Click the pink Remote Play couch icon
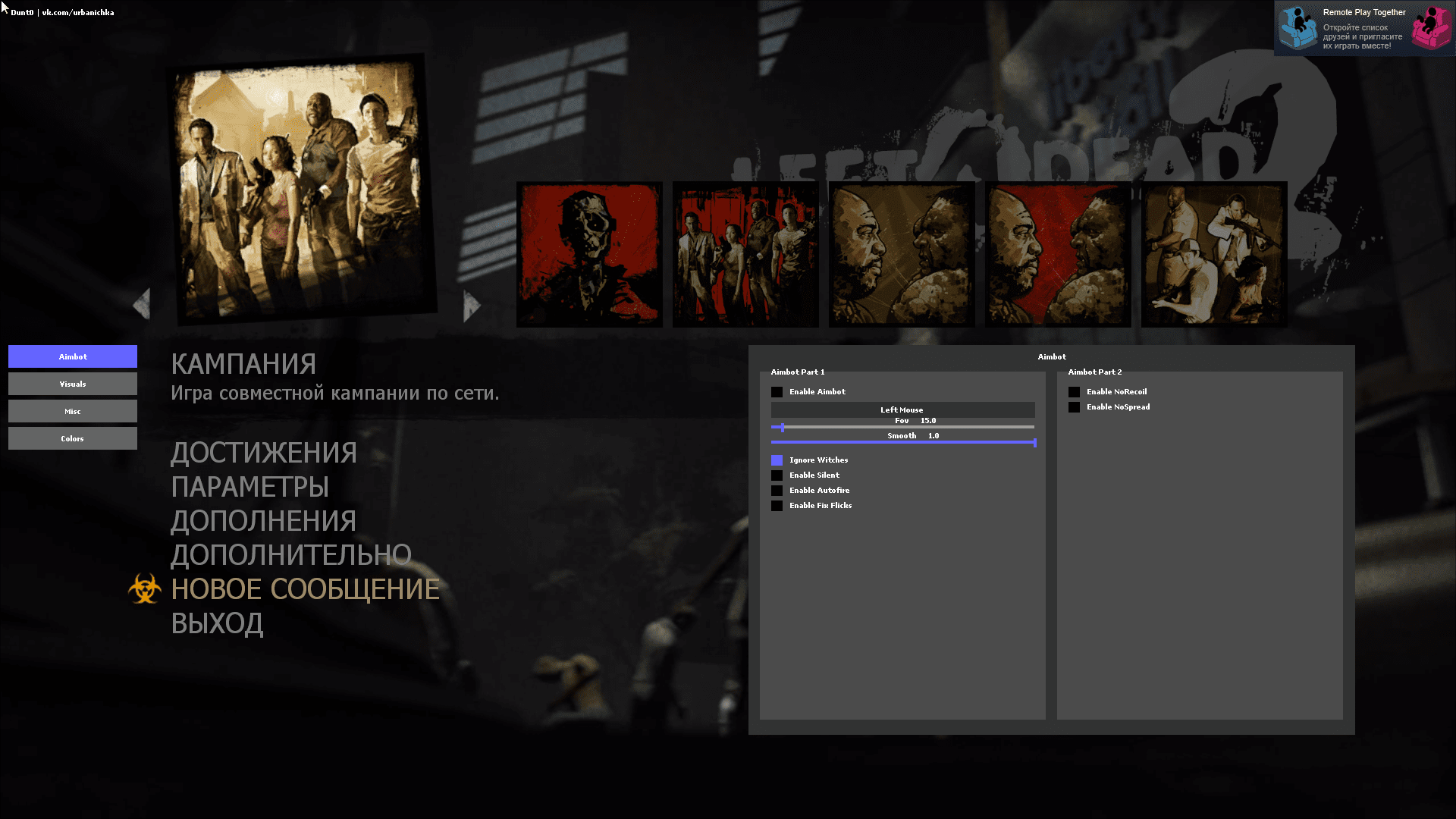The image size is (1456, 819). tap(1431, 28)
